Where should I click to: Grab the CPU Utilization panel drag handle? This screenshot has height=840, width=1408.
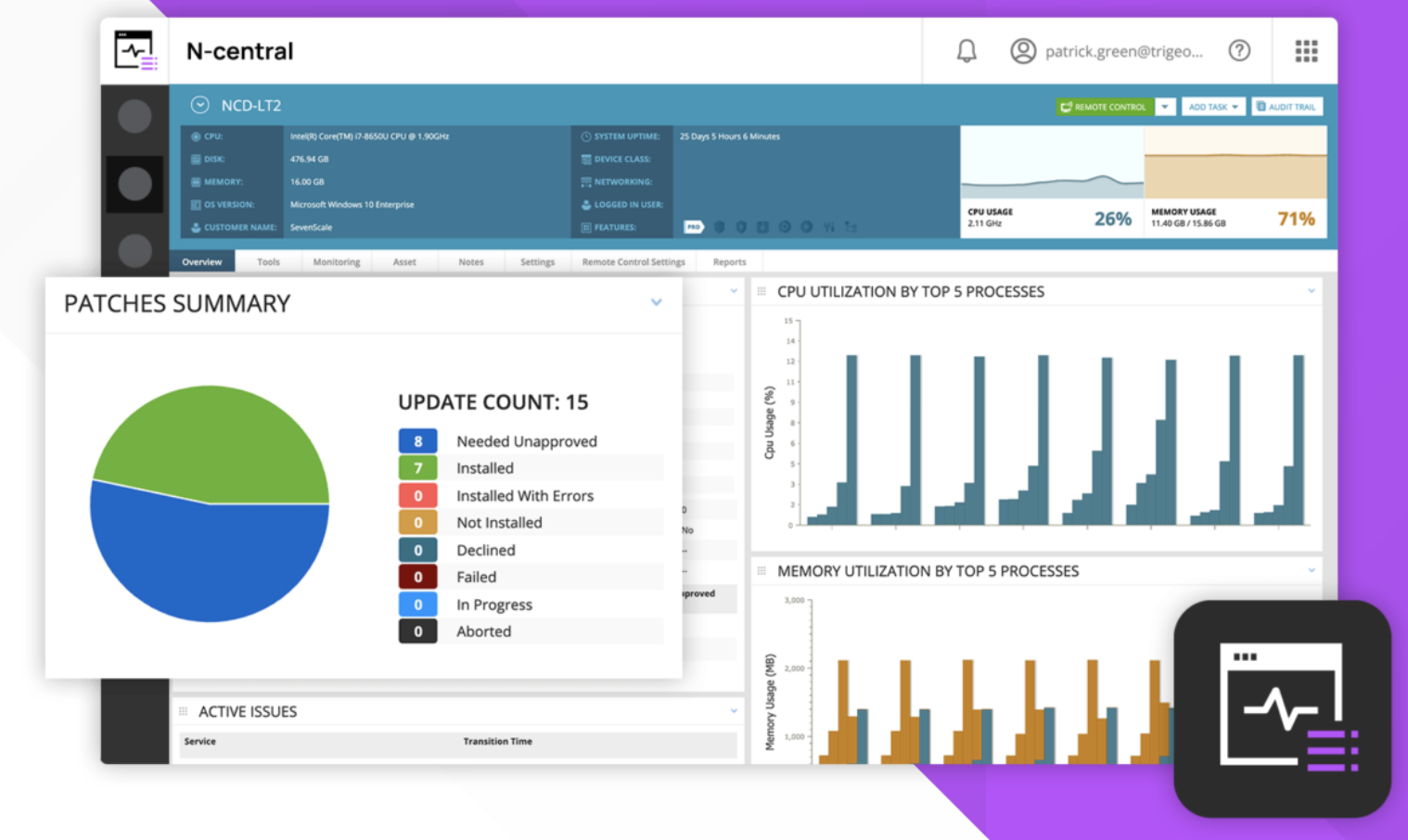pyautogui.click(x=762, y=291)
